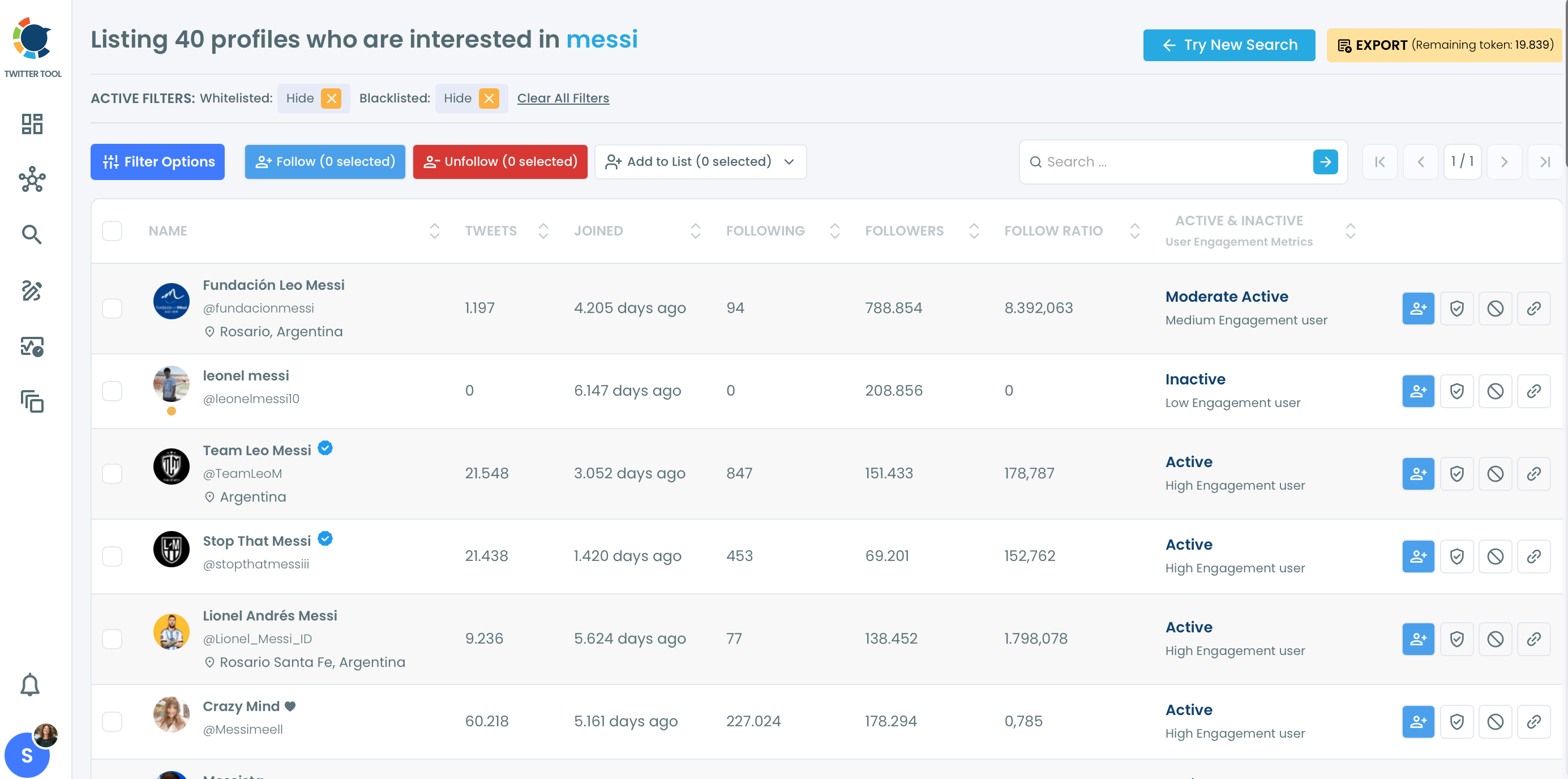Viewport: 1568px width, 779px height.
Task: Open Filter Options
Action: pyautogui.click(x=158, y=162)
